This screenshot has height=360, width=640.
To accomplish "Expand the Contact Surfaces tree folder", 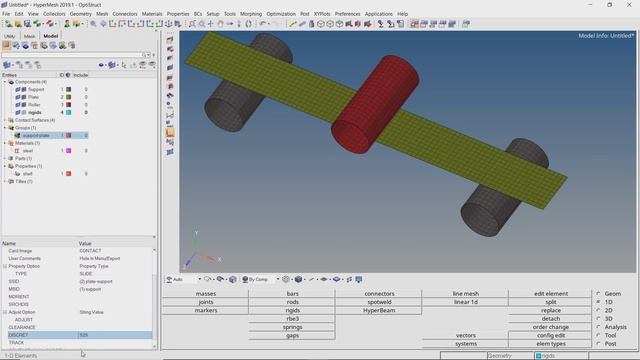I will (5, 120).
